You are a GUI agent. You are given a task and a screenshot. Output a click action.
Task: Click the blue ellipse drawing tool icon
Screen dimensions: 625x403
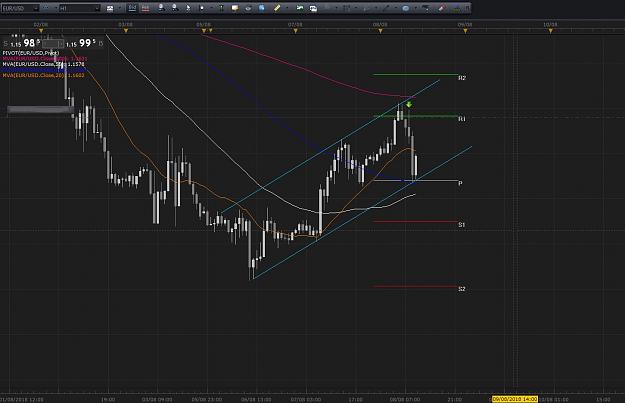click(405, 8)
